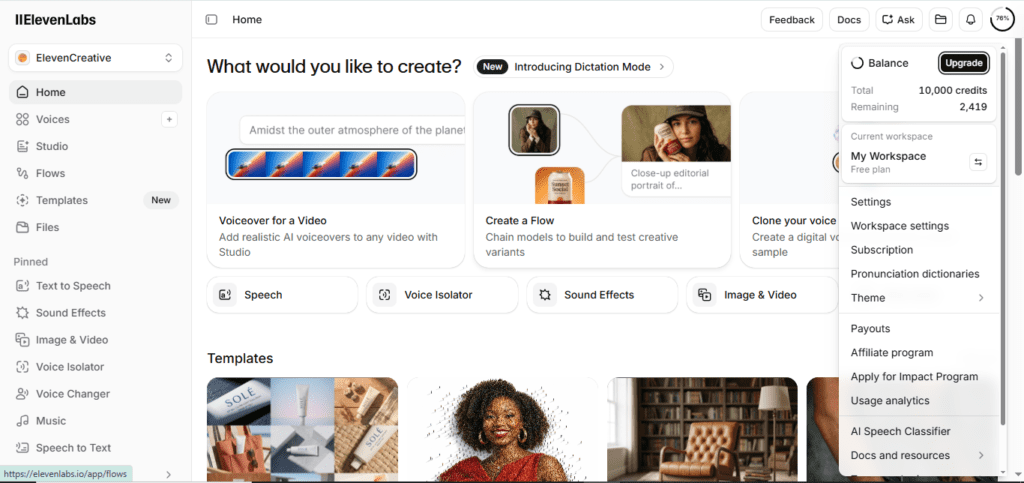1024x483 pixels.
Task: Click the New badge next to Templates
Action: tap(161, 200)
